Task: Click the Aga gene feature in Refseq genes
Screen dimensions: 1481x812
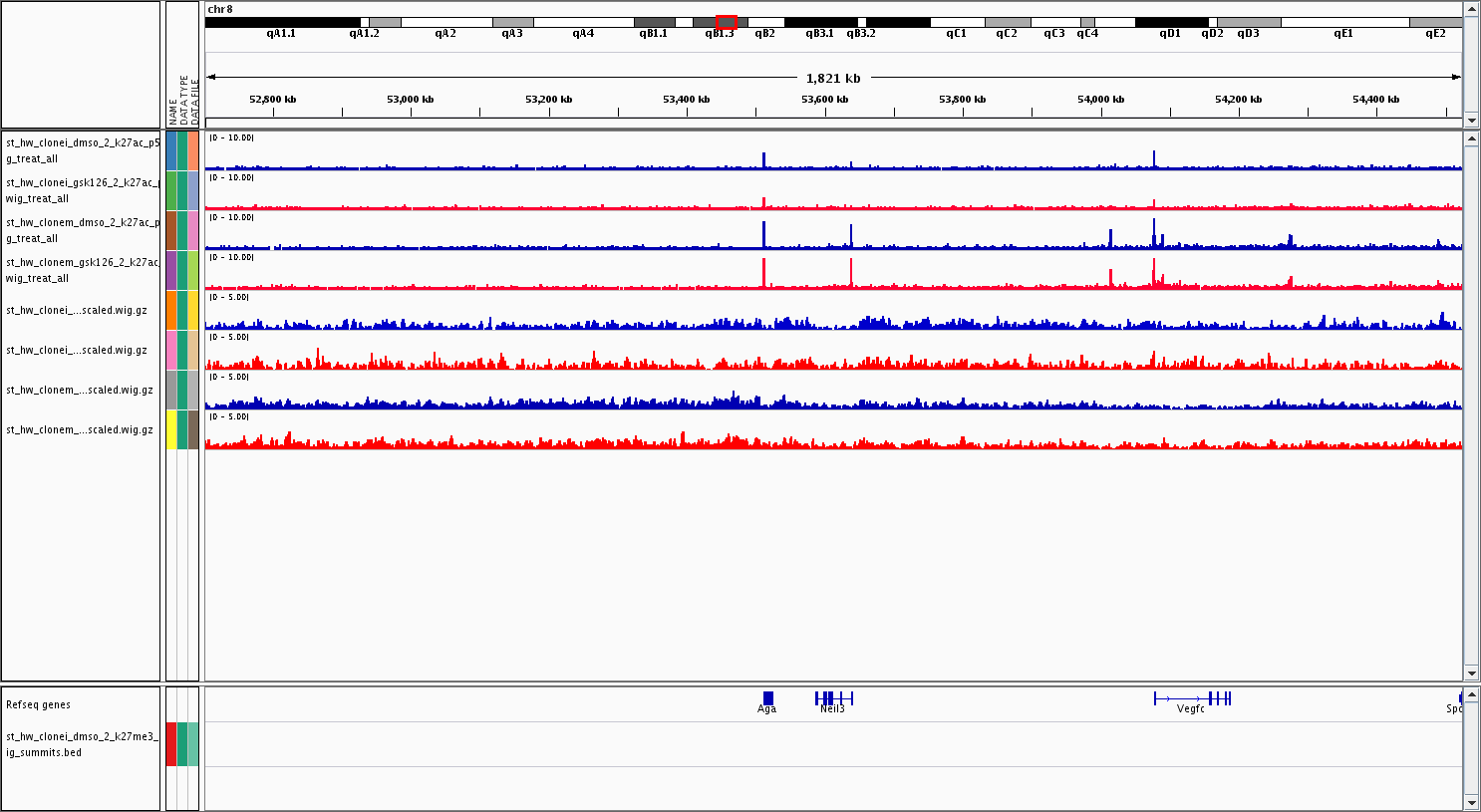Action: [767, 698]
